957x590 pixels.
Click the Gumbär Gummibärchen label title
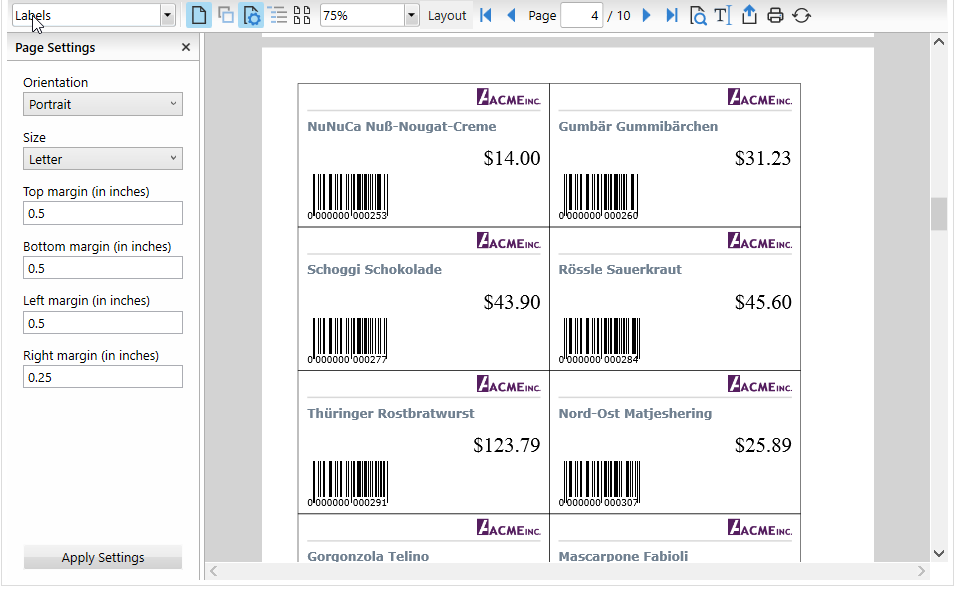(x=638, y=126)
